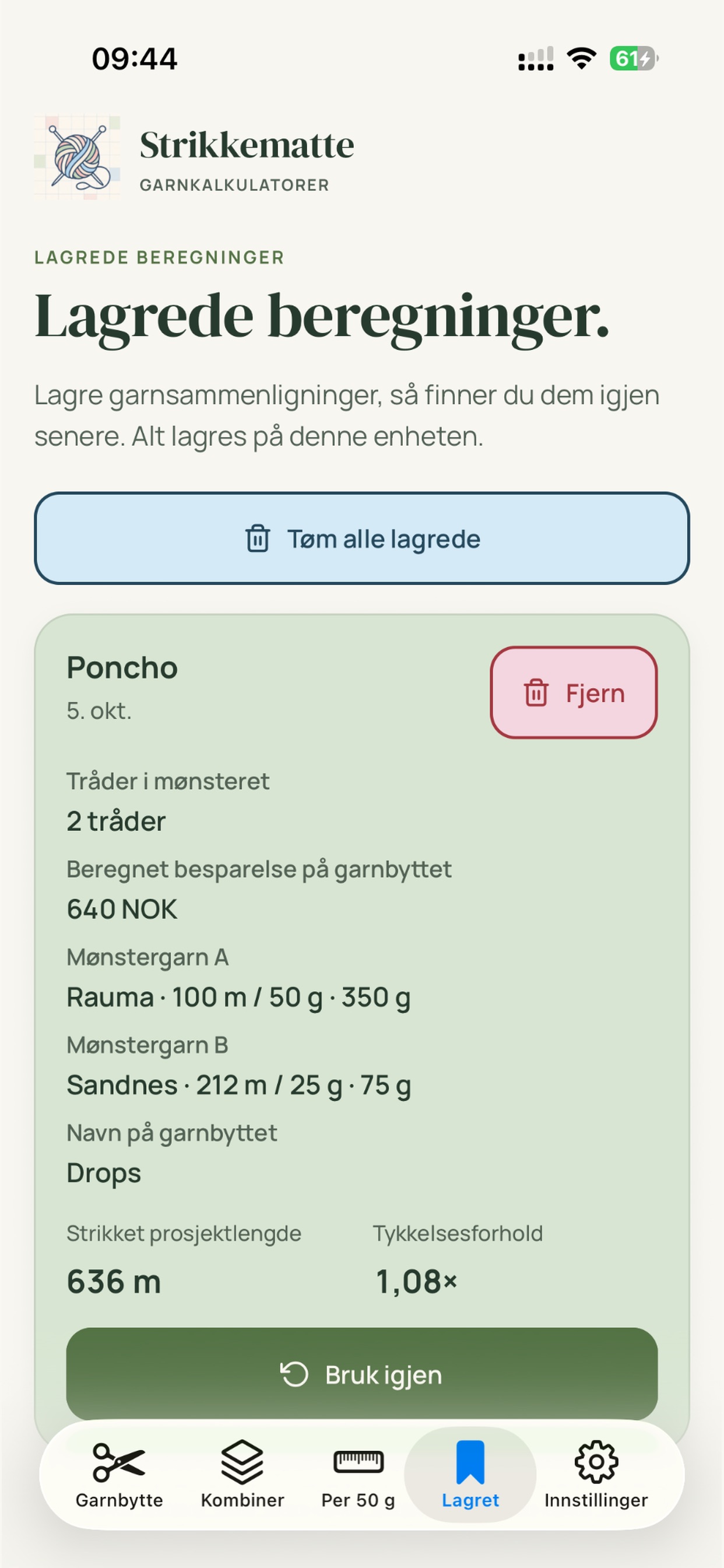Viewport: 724px width, 1568px height.
Task: Open the Innstillinger gear icon
Action: pos(596,1461)
